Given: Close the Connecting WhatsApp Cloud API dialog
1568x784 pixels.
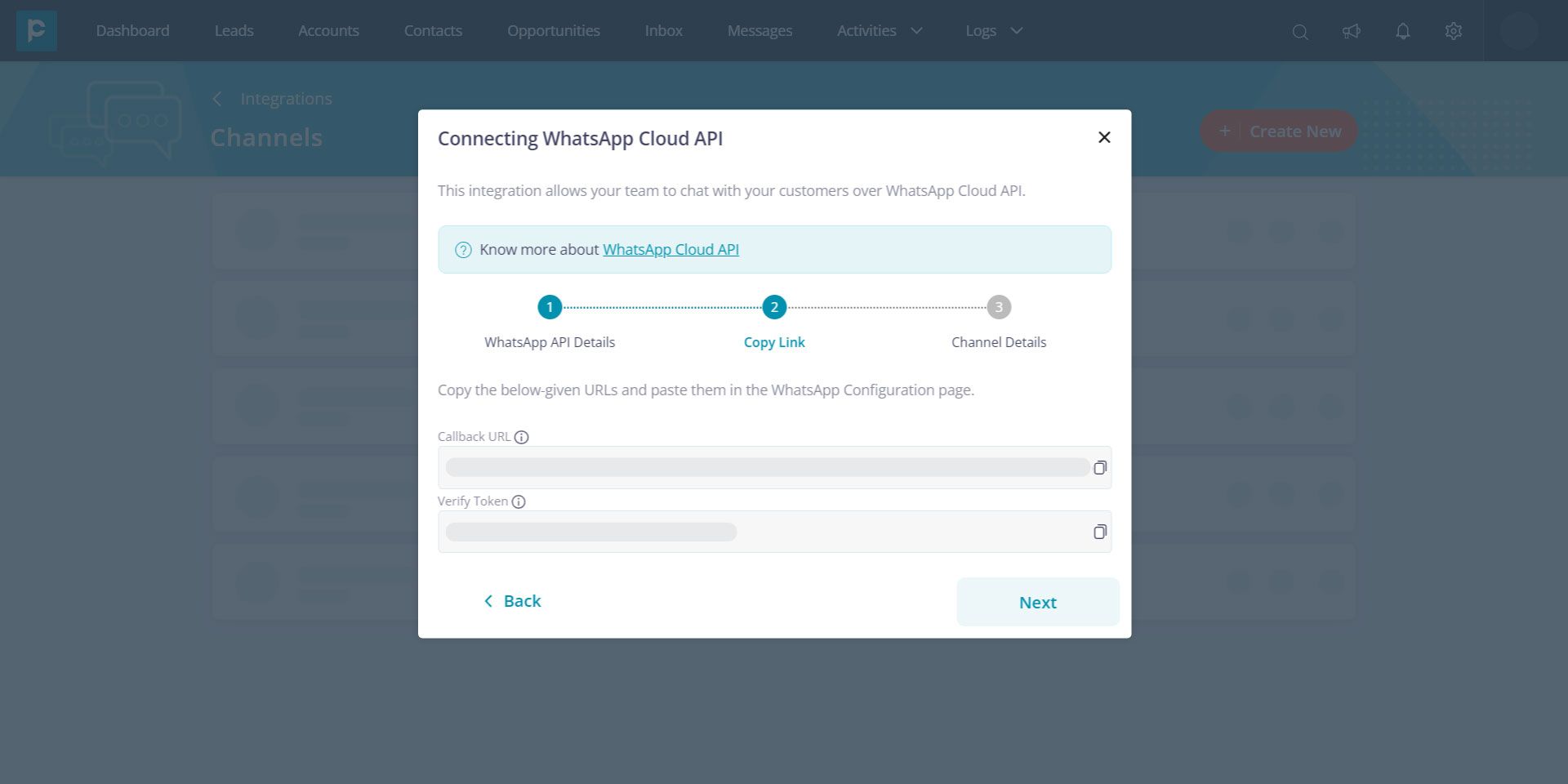Looking at the screenshot, I should [1104, 137].
